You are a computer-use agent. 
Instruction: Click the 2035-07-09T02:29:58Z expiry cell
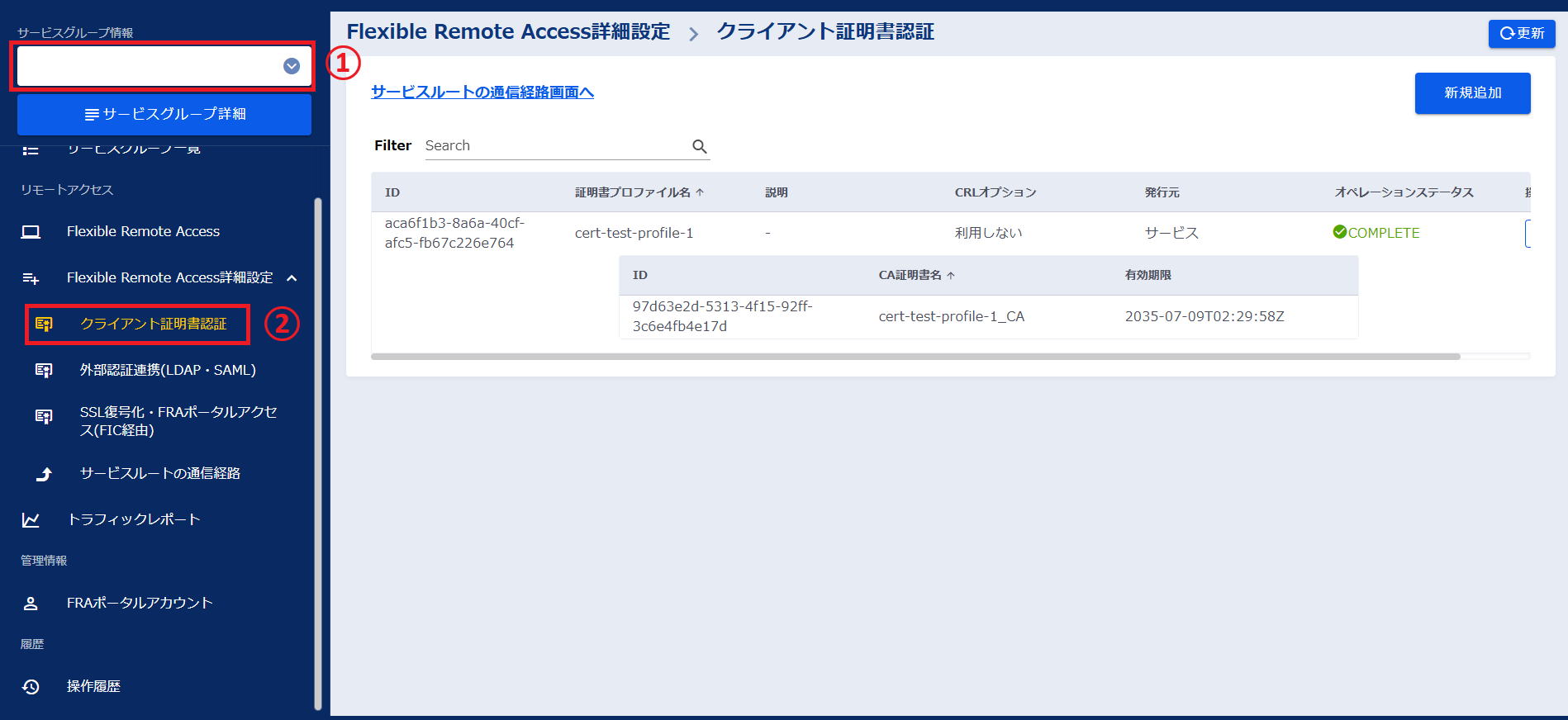coord(1205,317)
